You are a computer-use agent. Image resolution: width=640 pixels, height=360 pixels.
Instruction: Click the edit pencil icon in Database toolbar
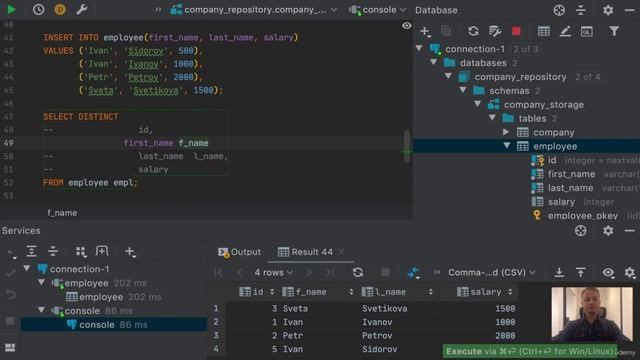(565, 31)
